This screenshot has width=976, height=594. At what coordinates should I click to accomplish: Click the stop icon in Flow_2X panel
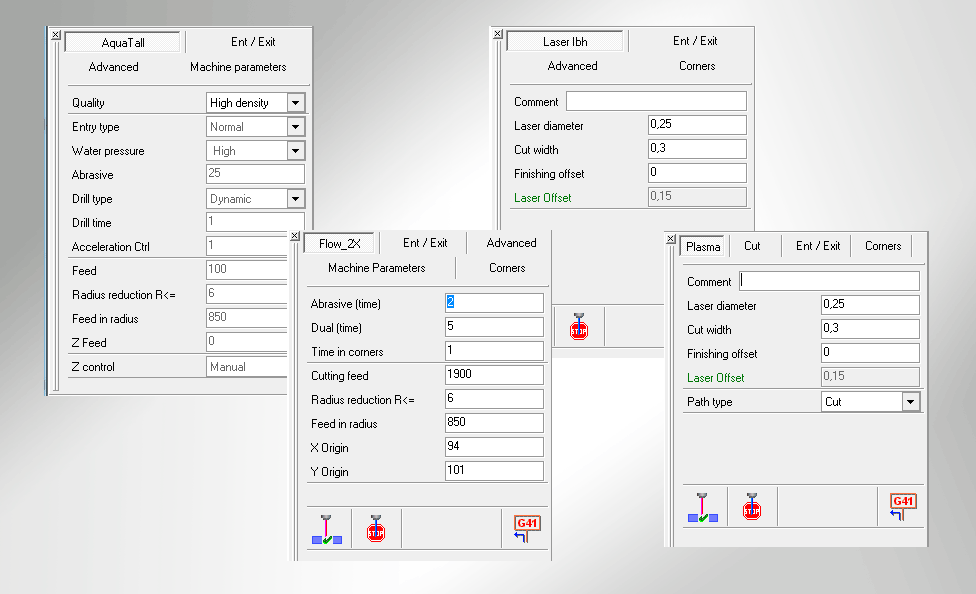pos(376,529)
